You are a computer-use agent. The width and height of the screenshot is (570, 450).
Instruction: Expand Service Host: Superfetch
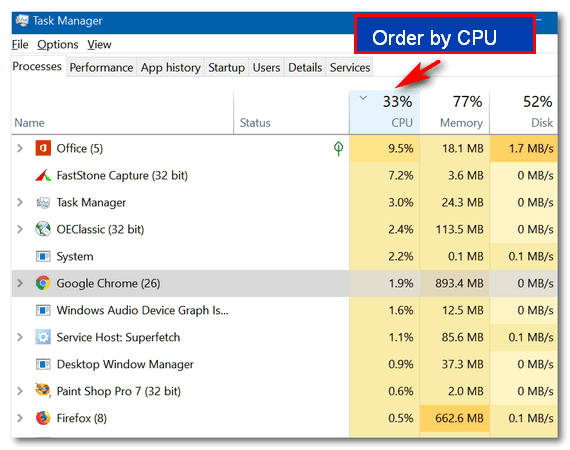20,337
